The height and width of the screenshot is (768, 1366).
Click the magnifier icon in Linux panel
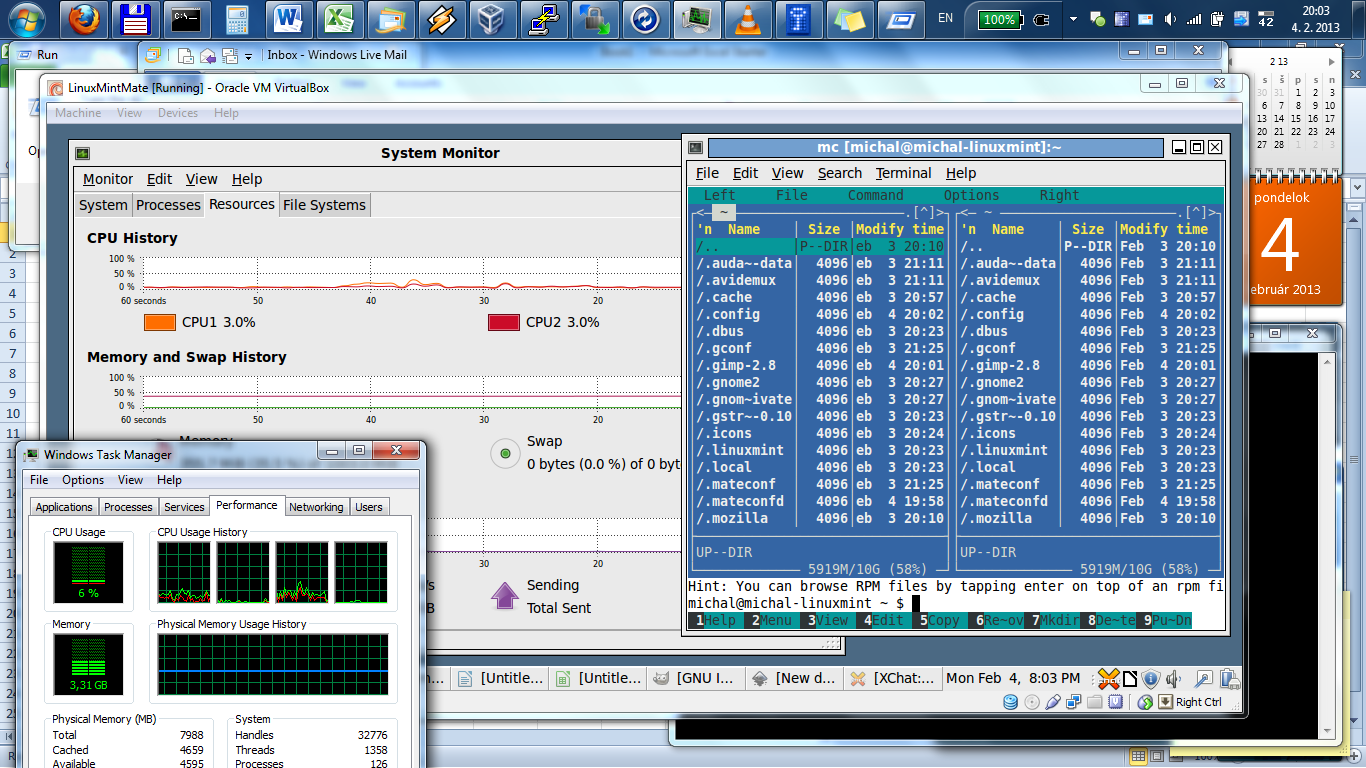pyautogui.click(x=1204, y=678)
